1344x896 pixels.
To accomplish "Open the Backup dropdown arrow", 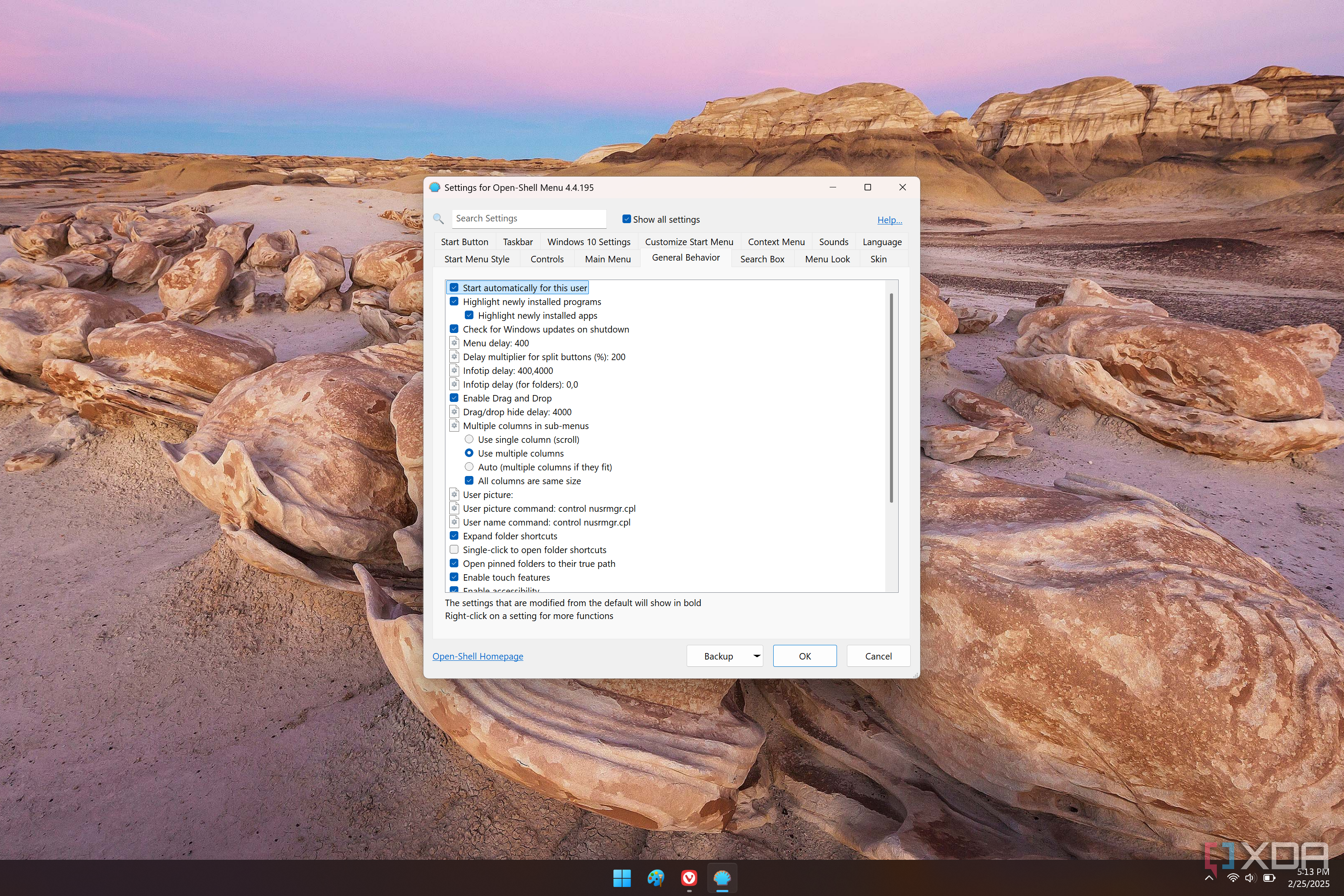I will [x=756, y=656].
